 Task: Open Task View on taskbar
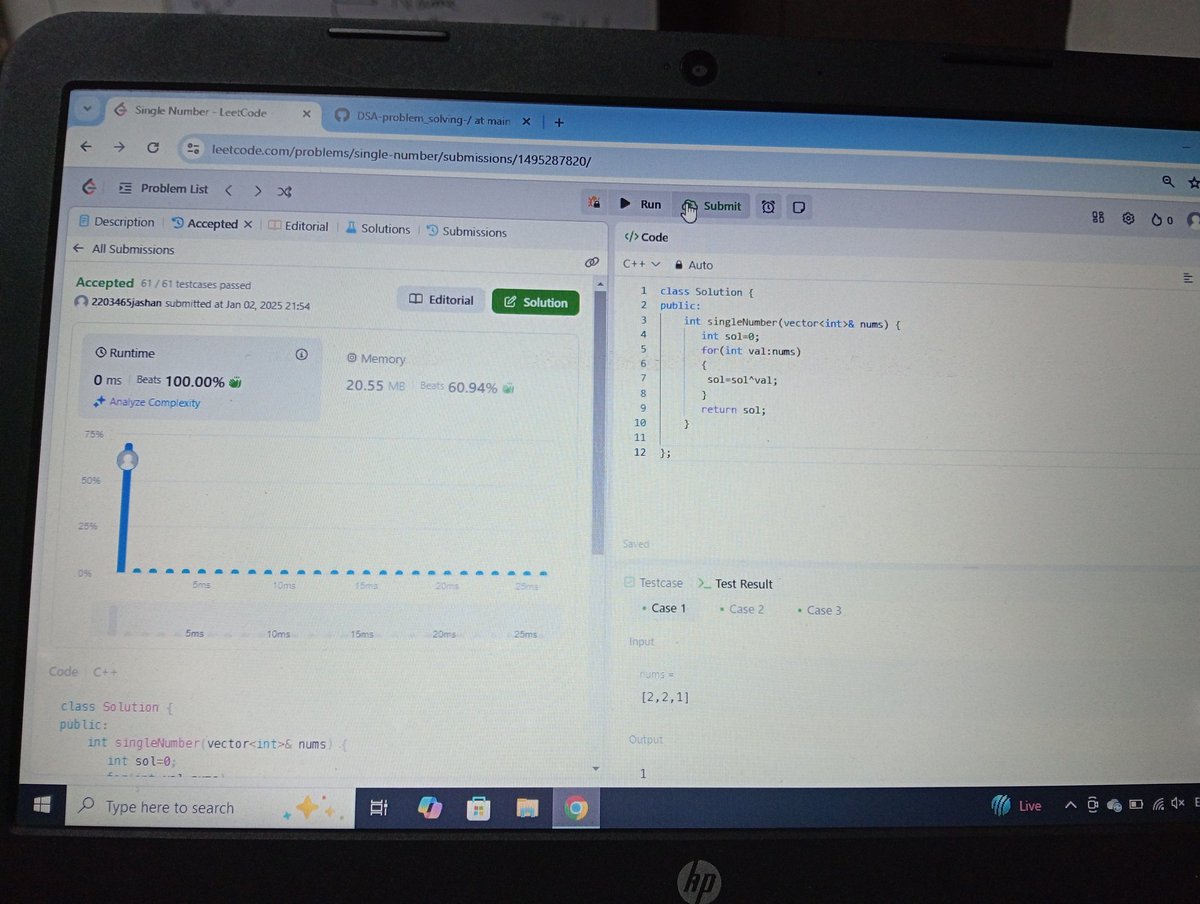click(378, 808)
